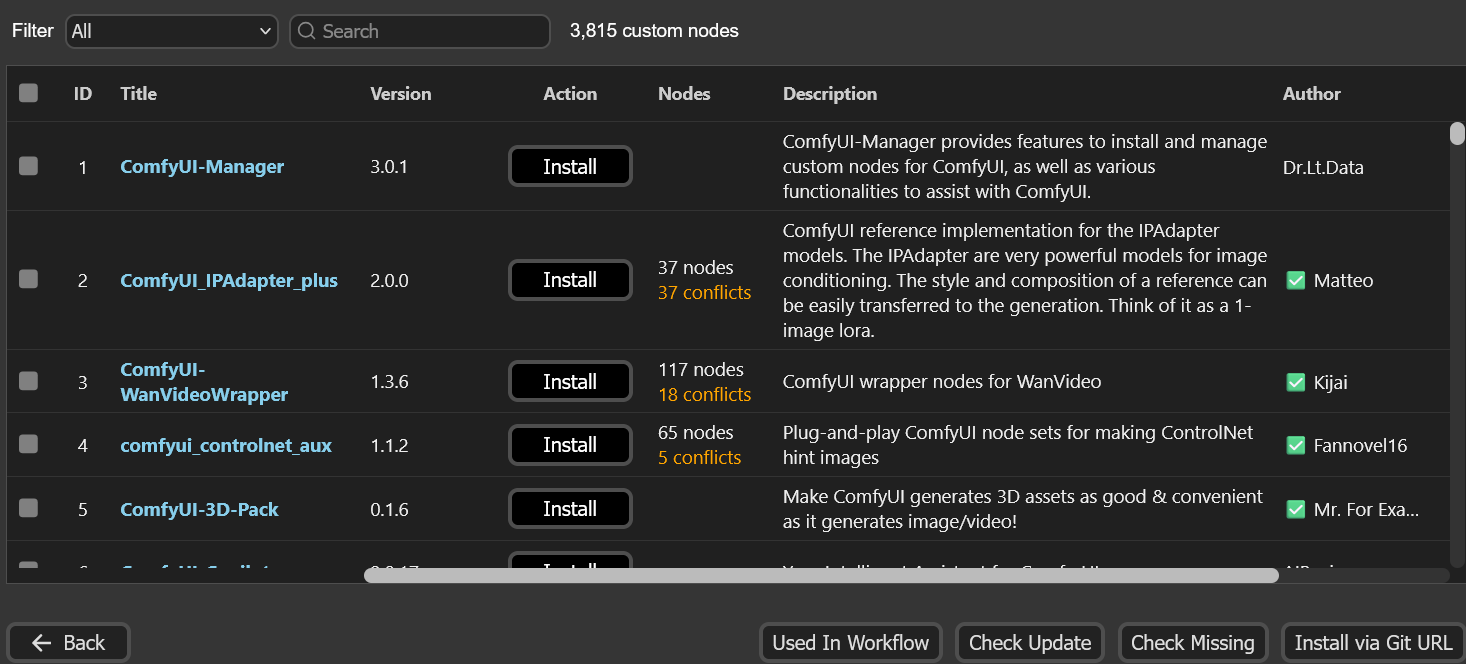
Task: Click the 3,815 custom nodes text
Action: pos(654,31)
